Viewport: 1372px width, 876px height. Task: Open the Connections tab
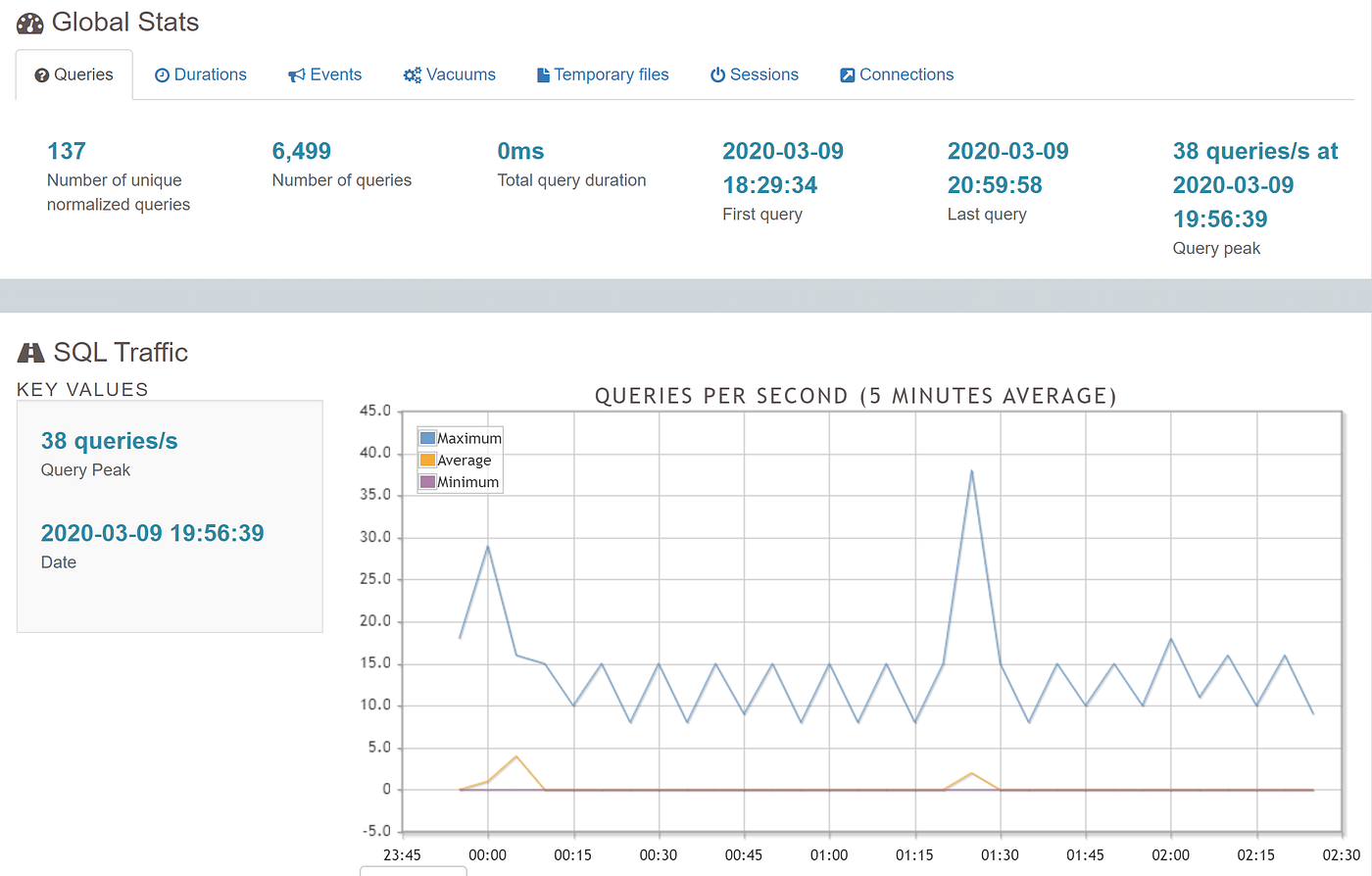897,74
